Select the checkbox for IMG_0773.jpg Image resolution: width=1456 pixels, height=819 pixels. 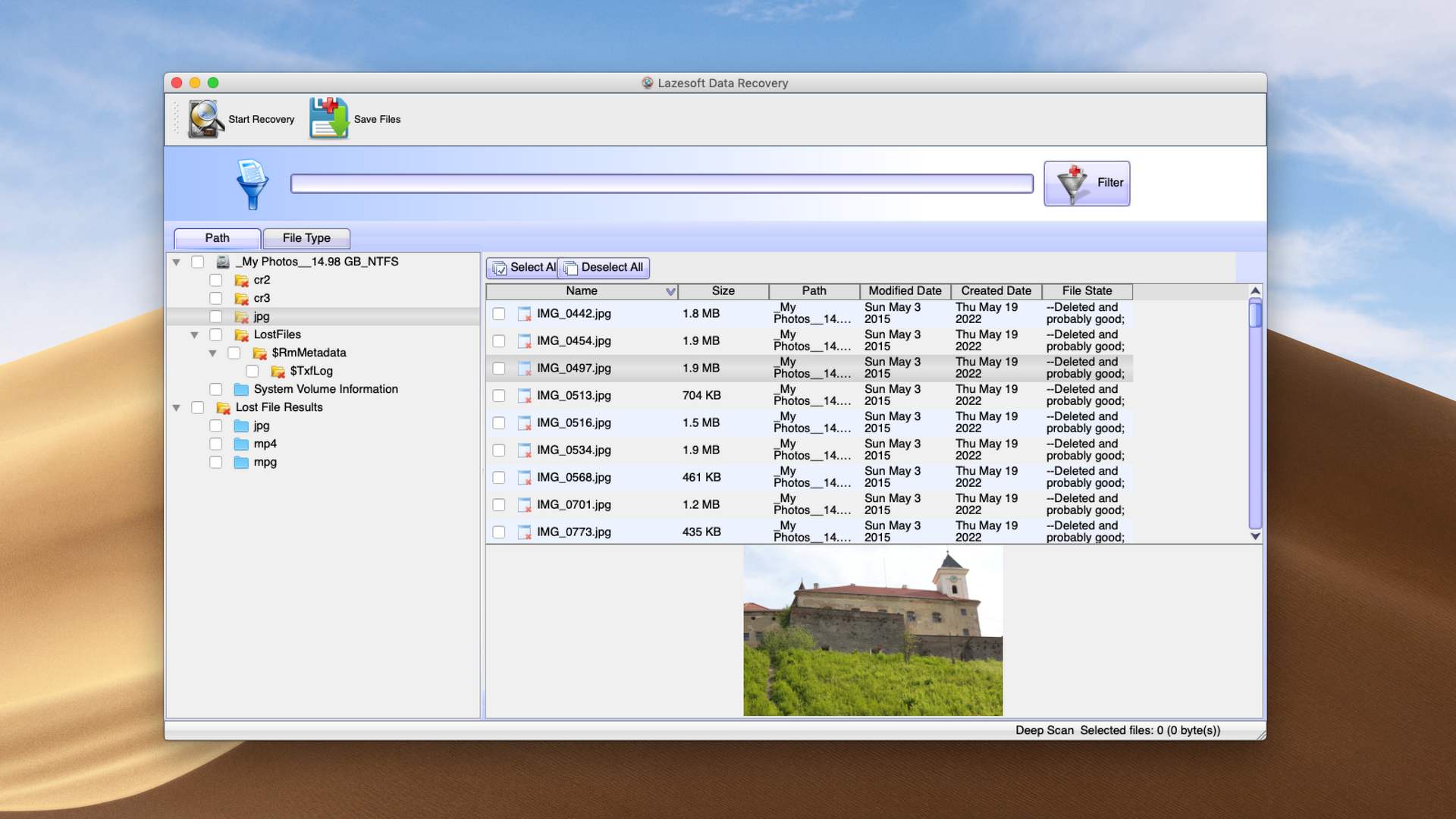(x=499, y=532)
